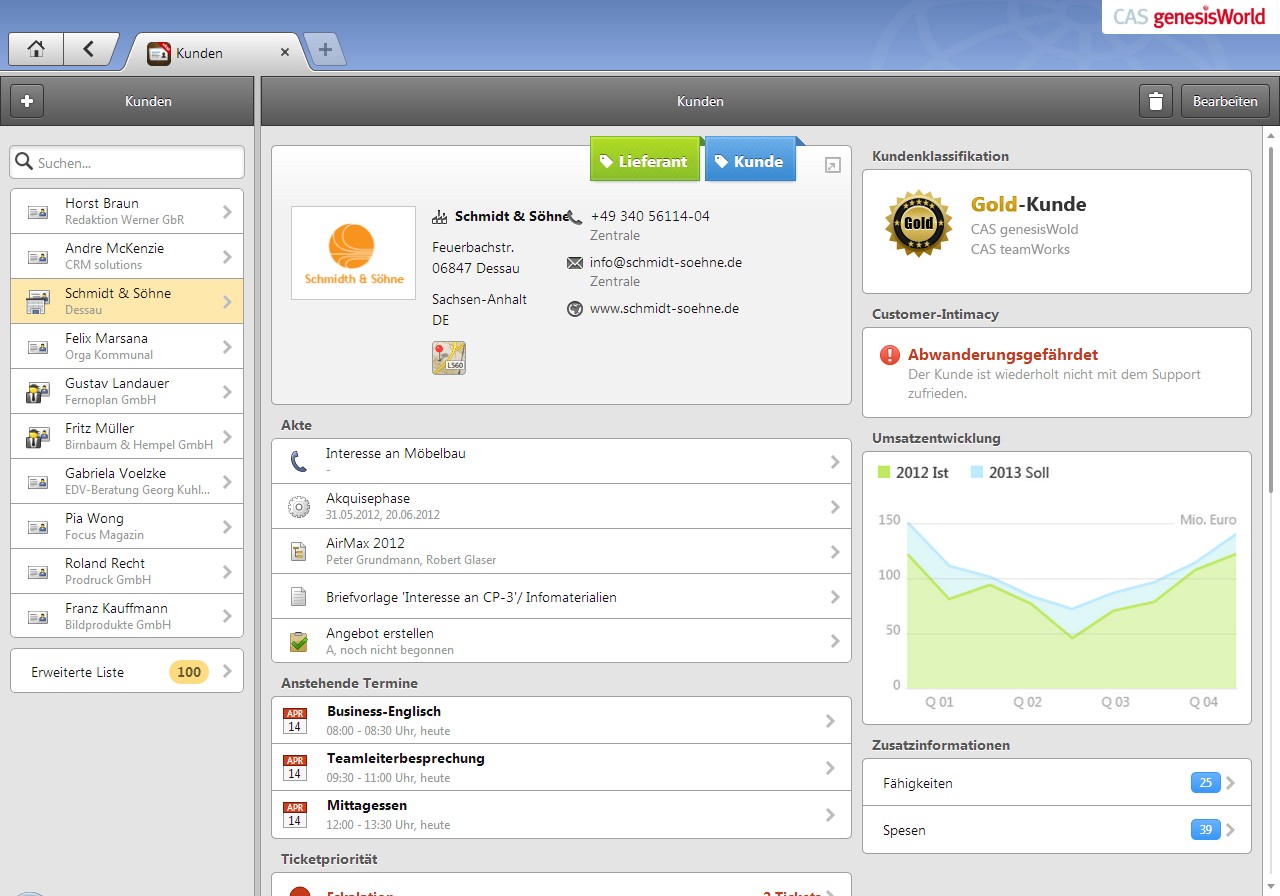
Task: Delete customer using trash icon
Action: pyautogui.click(x=1156, y=101)
